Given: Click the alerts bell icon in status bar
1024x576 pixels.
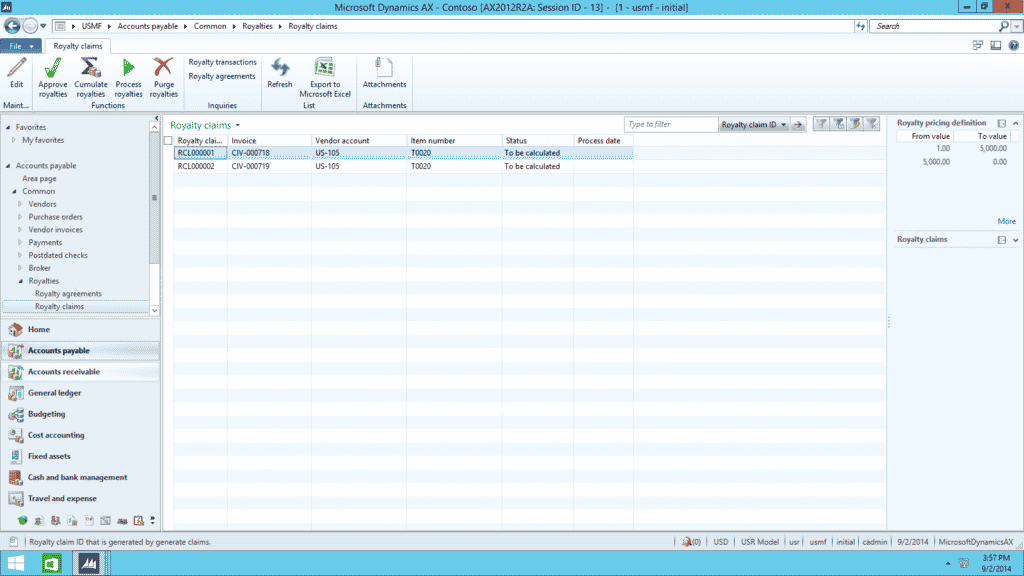Looking at the screenshot, I should tap(686, 542).
